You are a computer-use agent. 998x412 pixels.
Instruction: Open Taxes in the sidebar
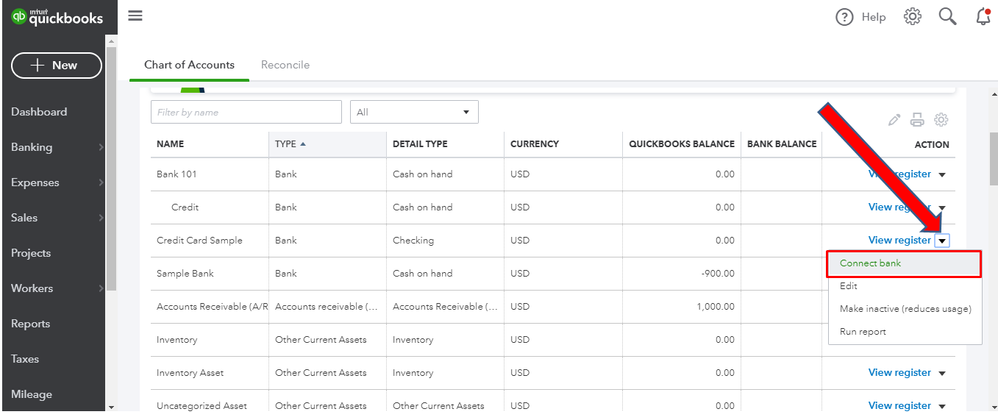pyautogui.click(x=25, y=359)
